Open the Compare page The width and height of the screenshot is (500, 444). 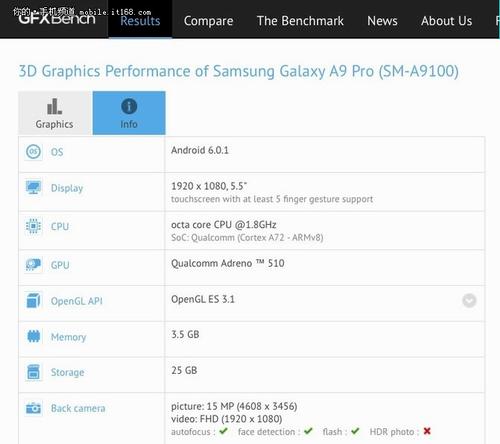pos(208,21)
